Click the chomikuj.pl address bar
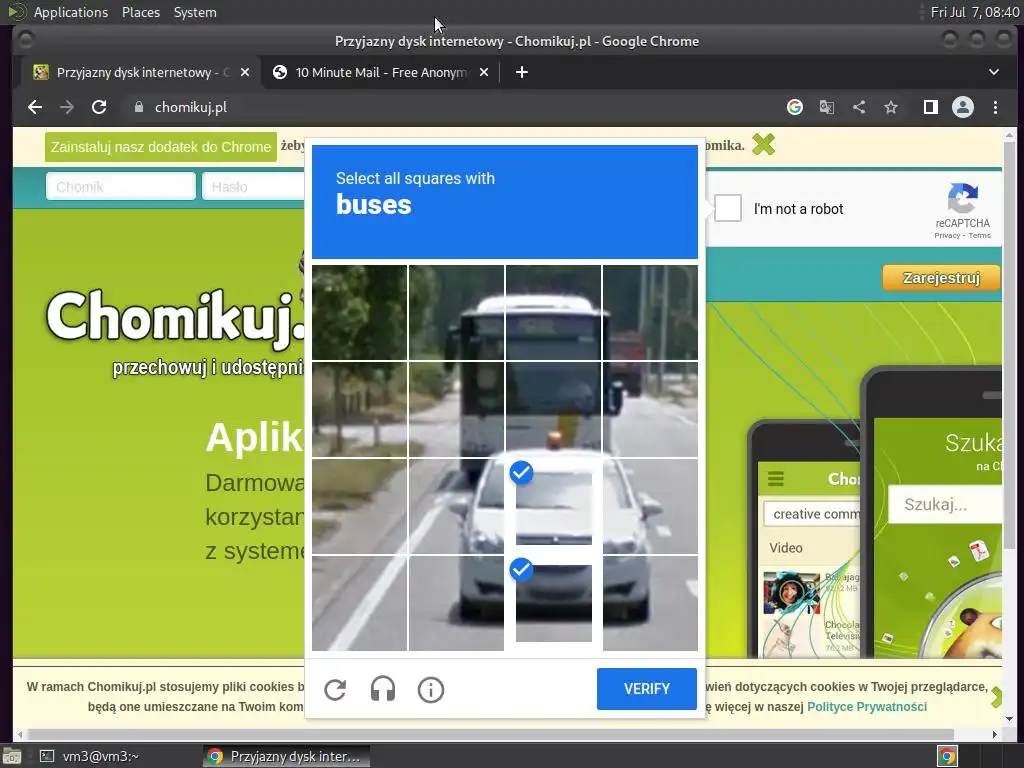Viewport: 1024px width, 768px height. coord(451,107)
